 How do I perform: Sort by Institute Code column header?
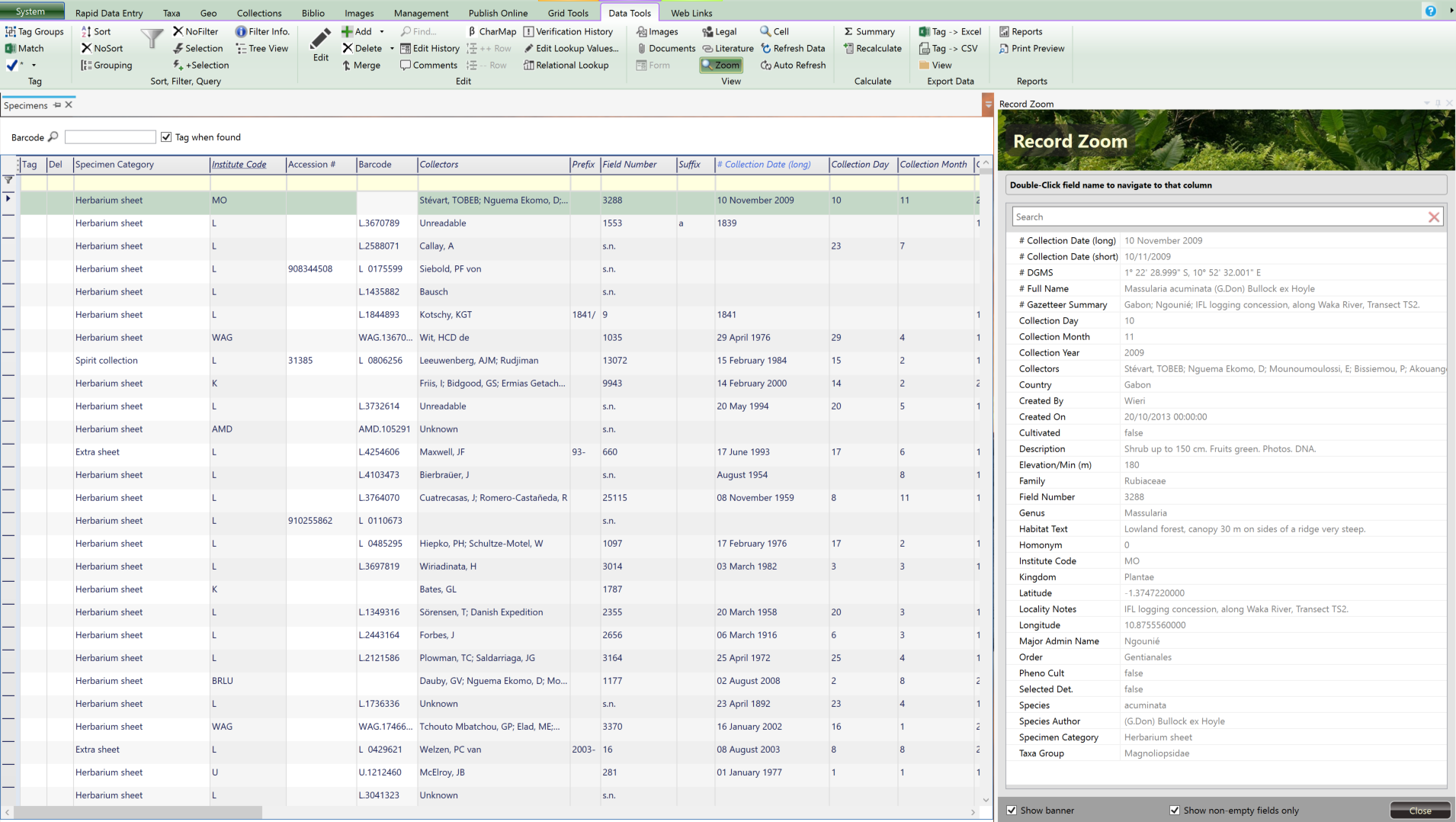coord(248,164)
